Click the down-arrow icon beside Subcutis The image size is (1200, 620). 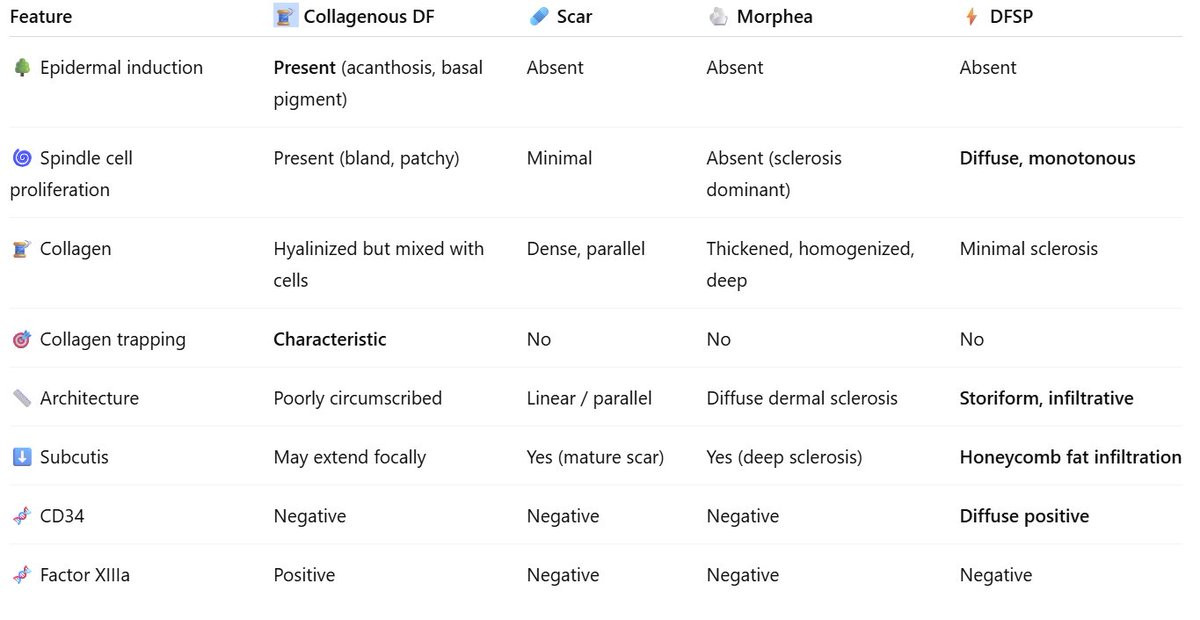tap(22, 457)
